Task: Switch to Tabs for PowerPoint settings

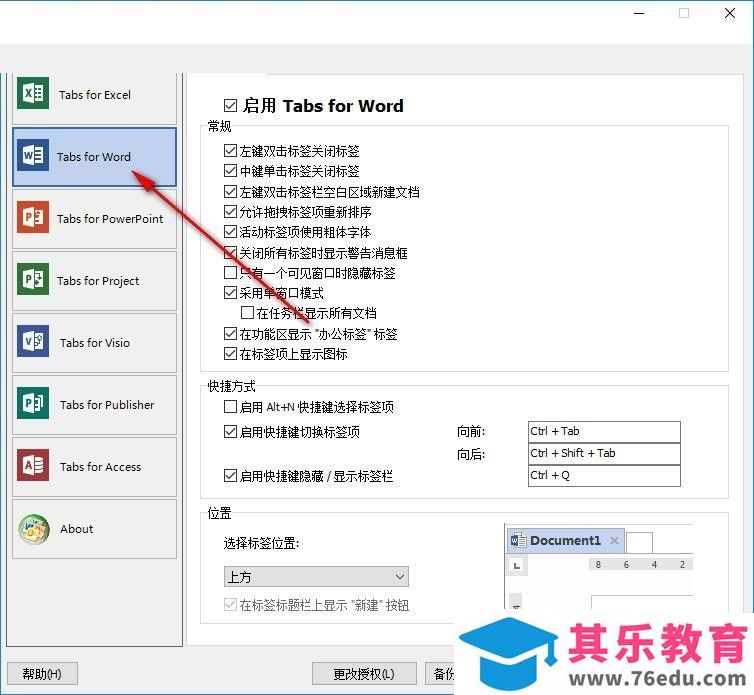Action: tap(94, 219)
